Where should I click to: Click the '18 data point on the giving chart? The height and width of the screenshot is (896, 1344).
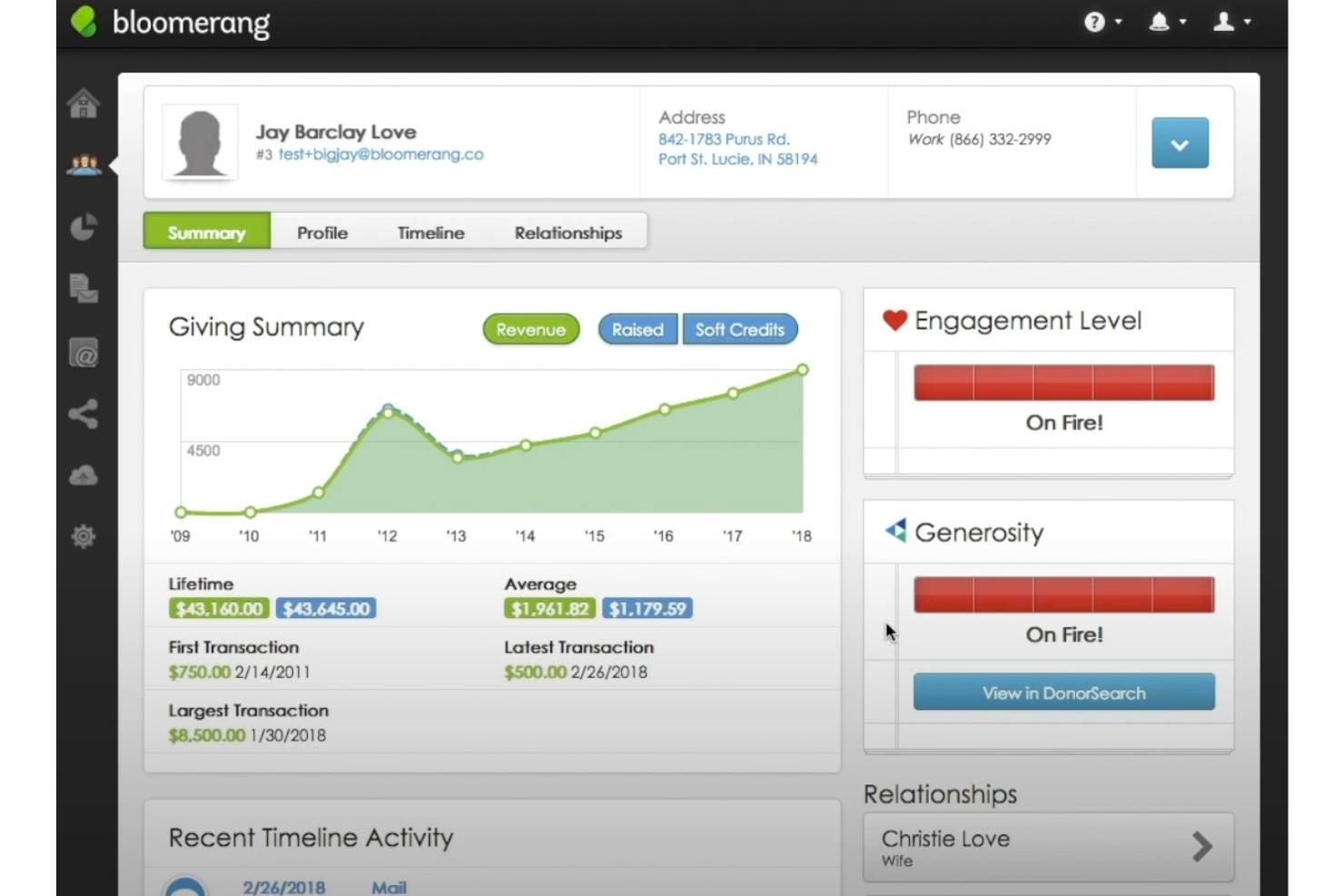(x=802, y=369)
